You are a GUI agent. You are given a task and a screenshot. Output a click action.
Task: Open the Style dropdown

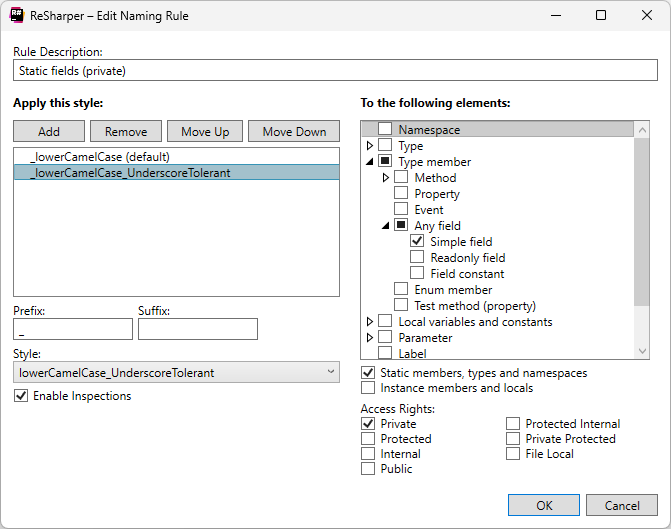coord(176,373)
